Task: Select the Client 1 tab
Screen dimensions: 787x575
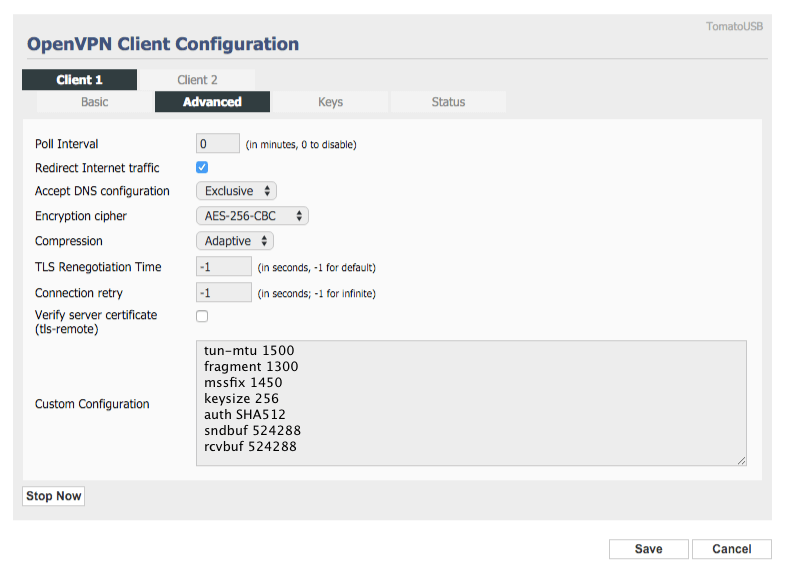Action: pos(79,80)
